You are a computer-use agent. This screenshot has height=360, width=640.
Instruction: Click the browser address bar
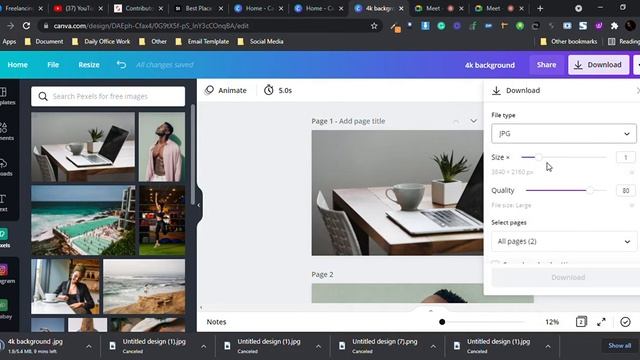[210, 26]
